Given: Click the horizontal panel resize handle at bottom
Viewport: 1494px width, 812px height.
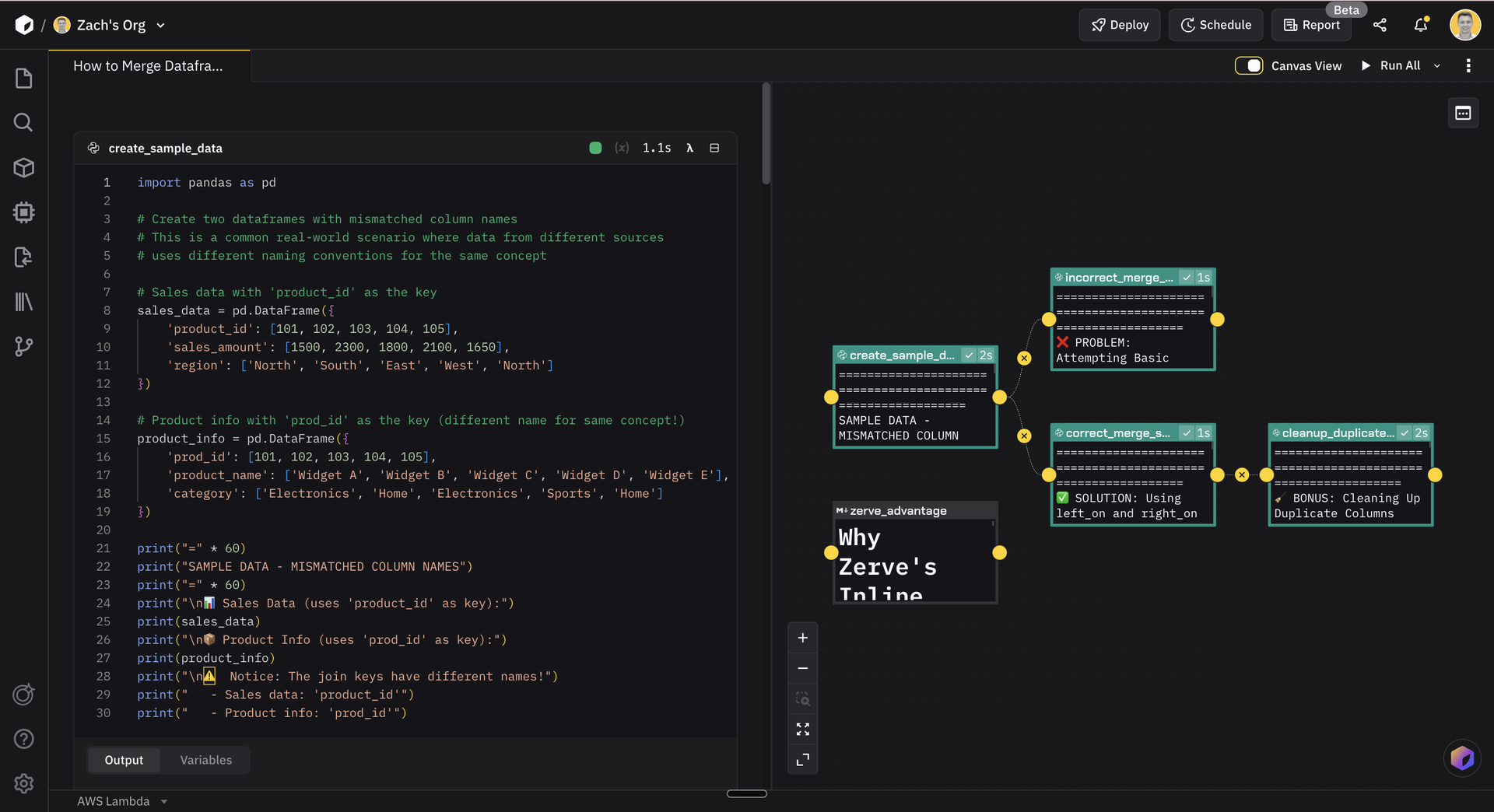Looking at the screenshot, I should 747,794.
